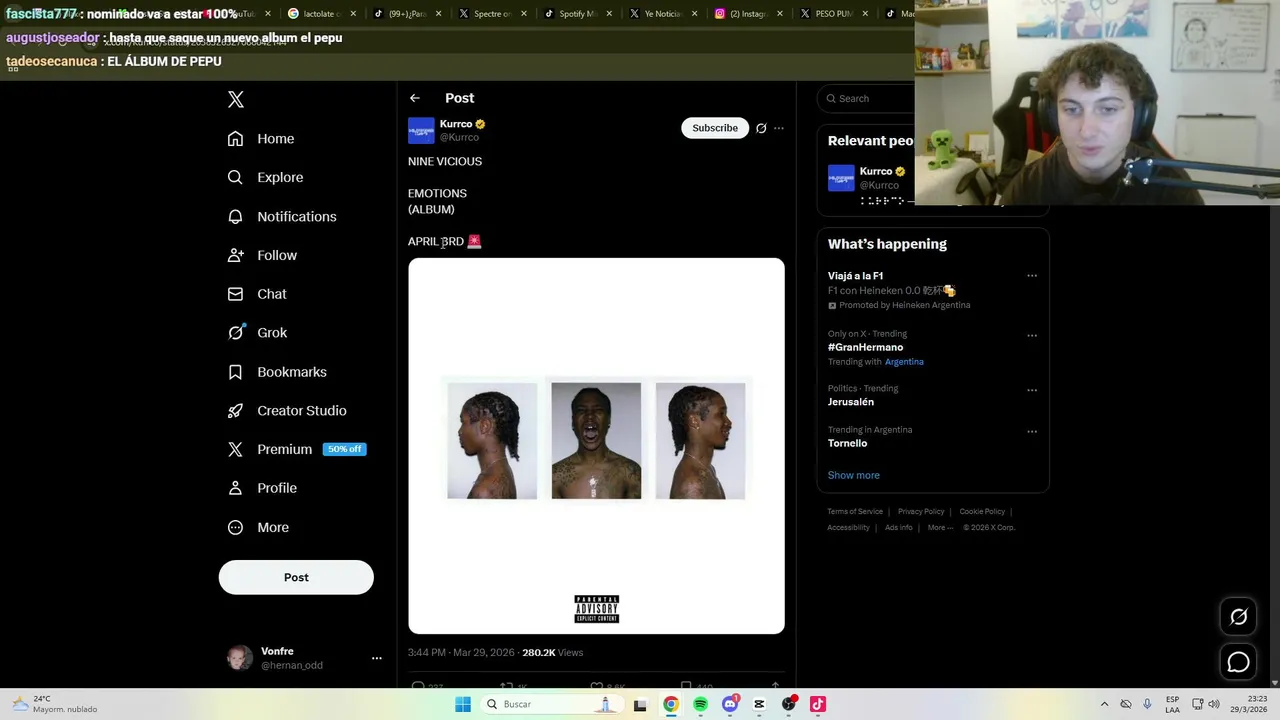Open options for Tornello trend

(1032, 432)
